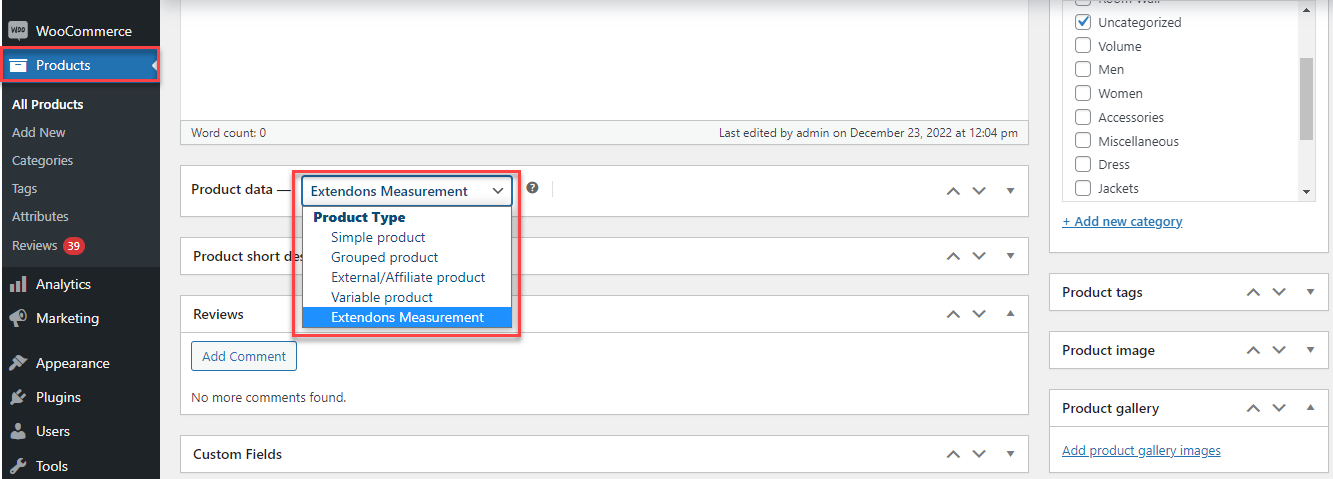
Task: Check the Volume category
Action: tap(1082, 45)
